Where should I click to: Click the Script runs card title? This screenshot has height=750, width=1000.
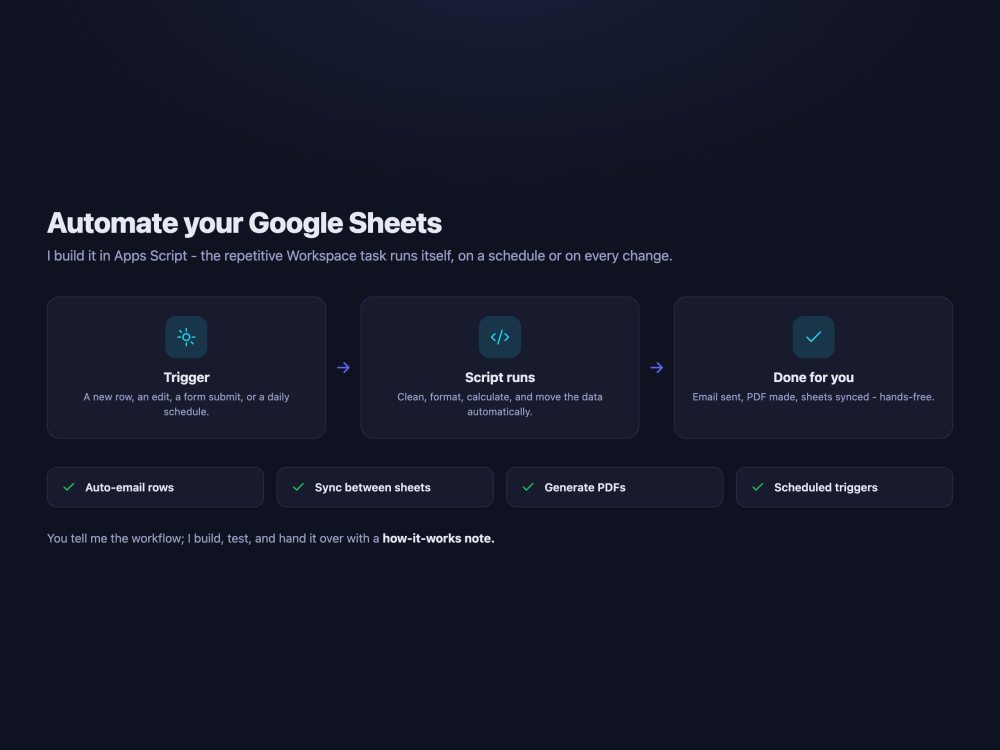500,378
